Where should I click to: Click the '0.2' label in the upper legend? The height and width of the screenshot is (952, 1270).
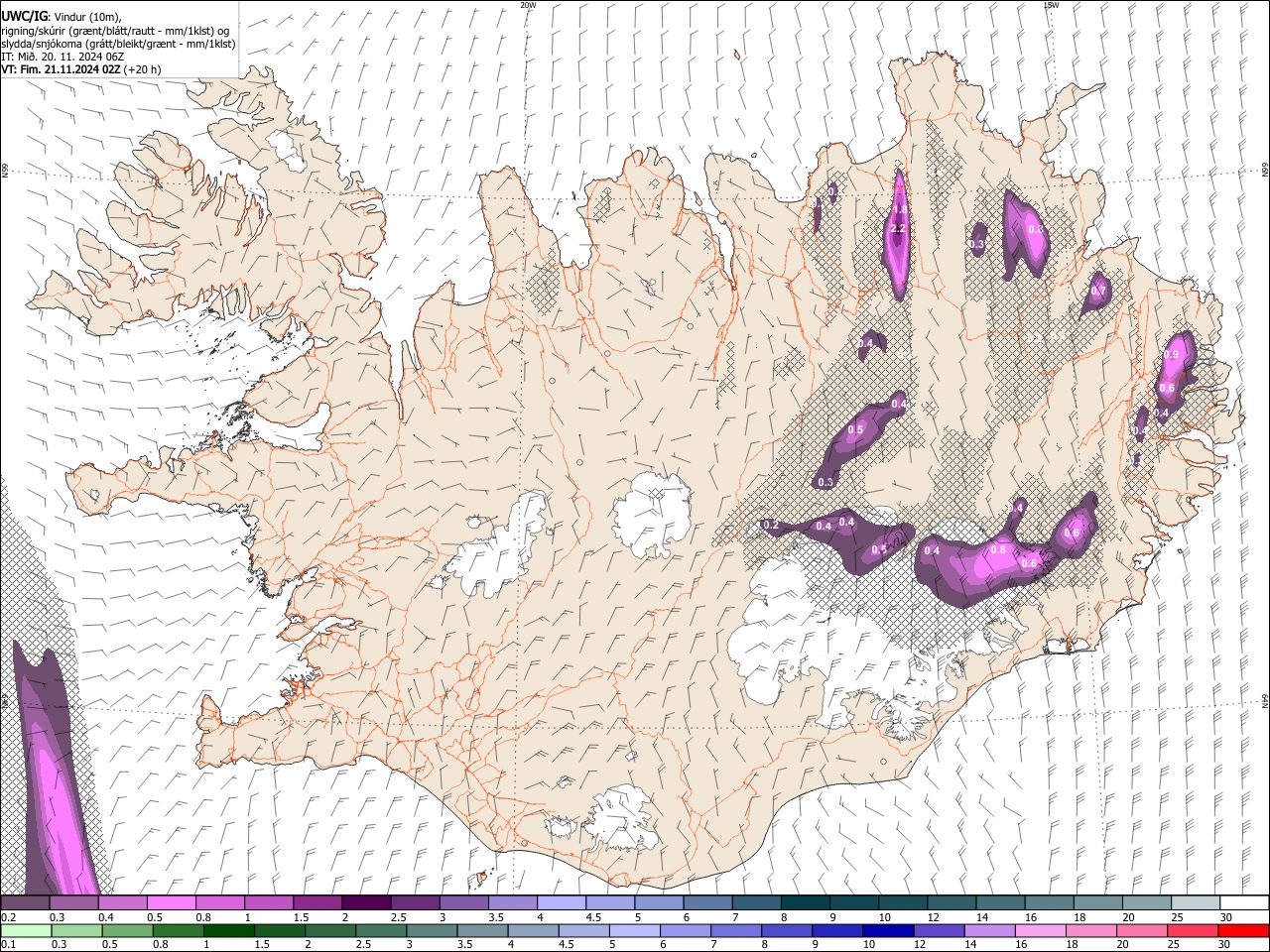click(x=8, y=917)
